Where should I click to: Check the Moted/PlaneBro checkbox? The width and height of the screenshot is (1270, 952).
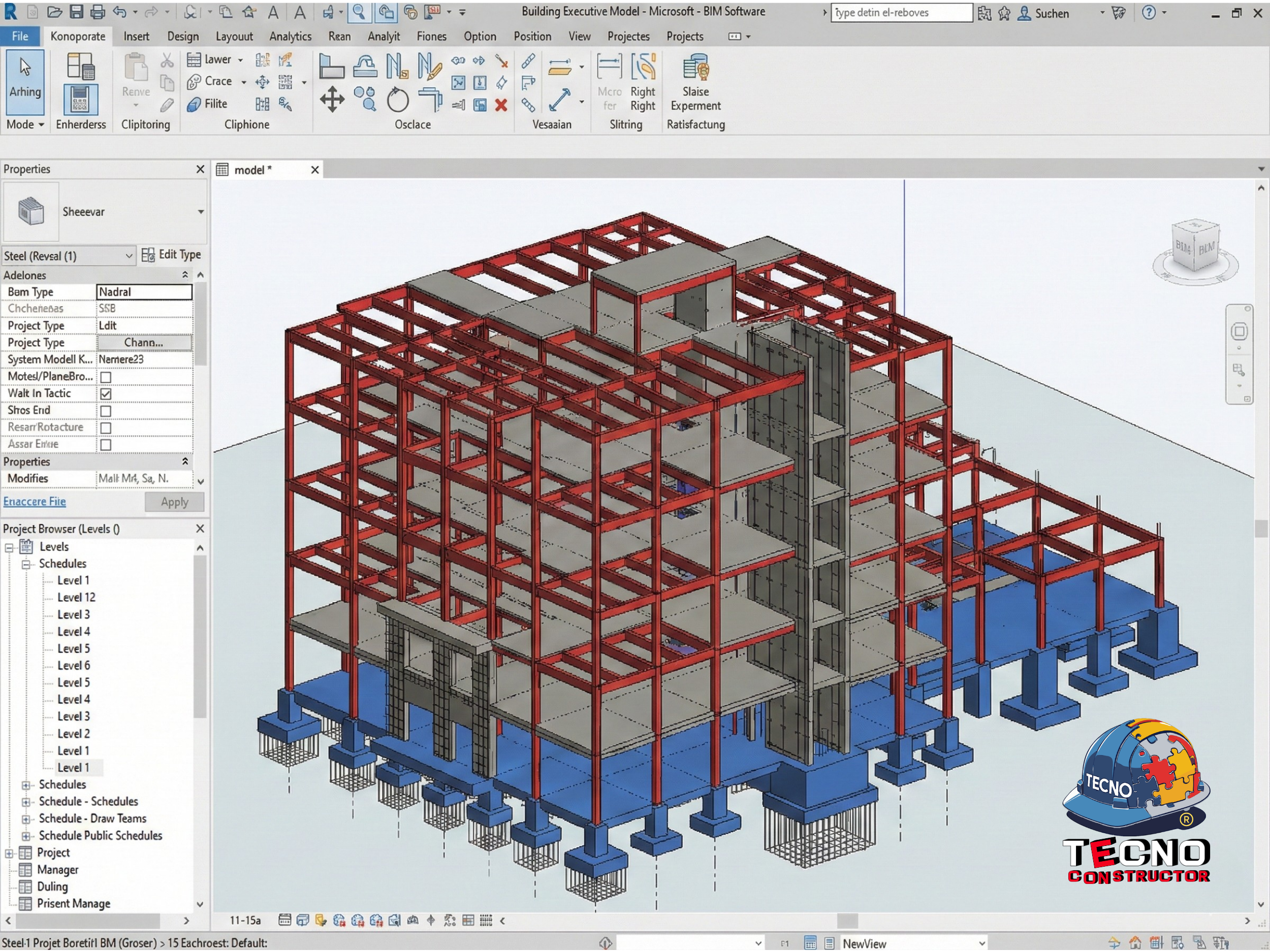tap(106, 377)
